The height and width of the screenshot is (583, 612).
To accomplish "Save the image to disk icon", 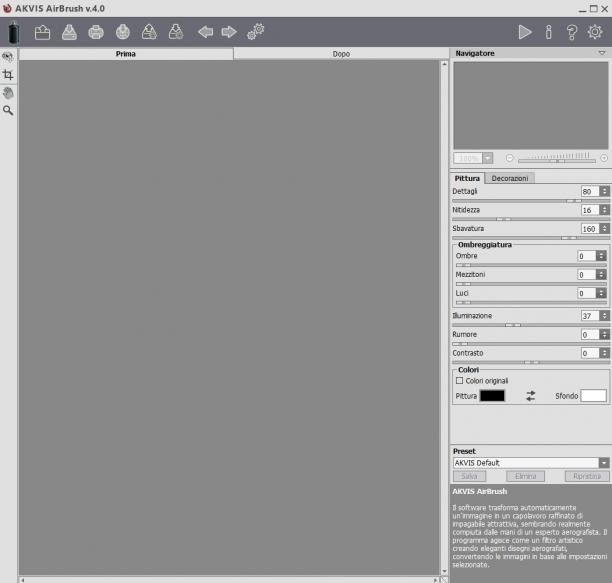I will 69,32.
